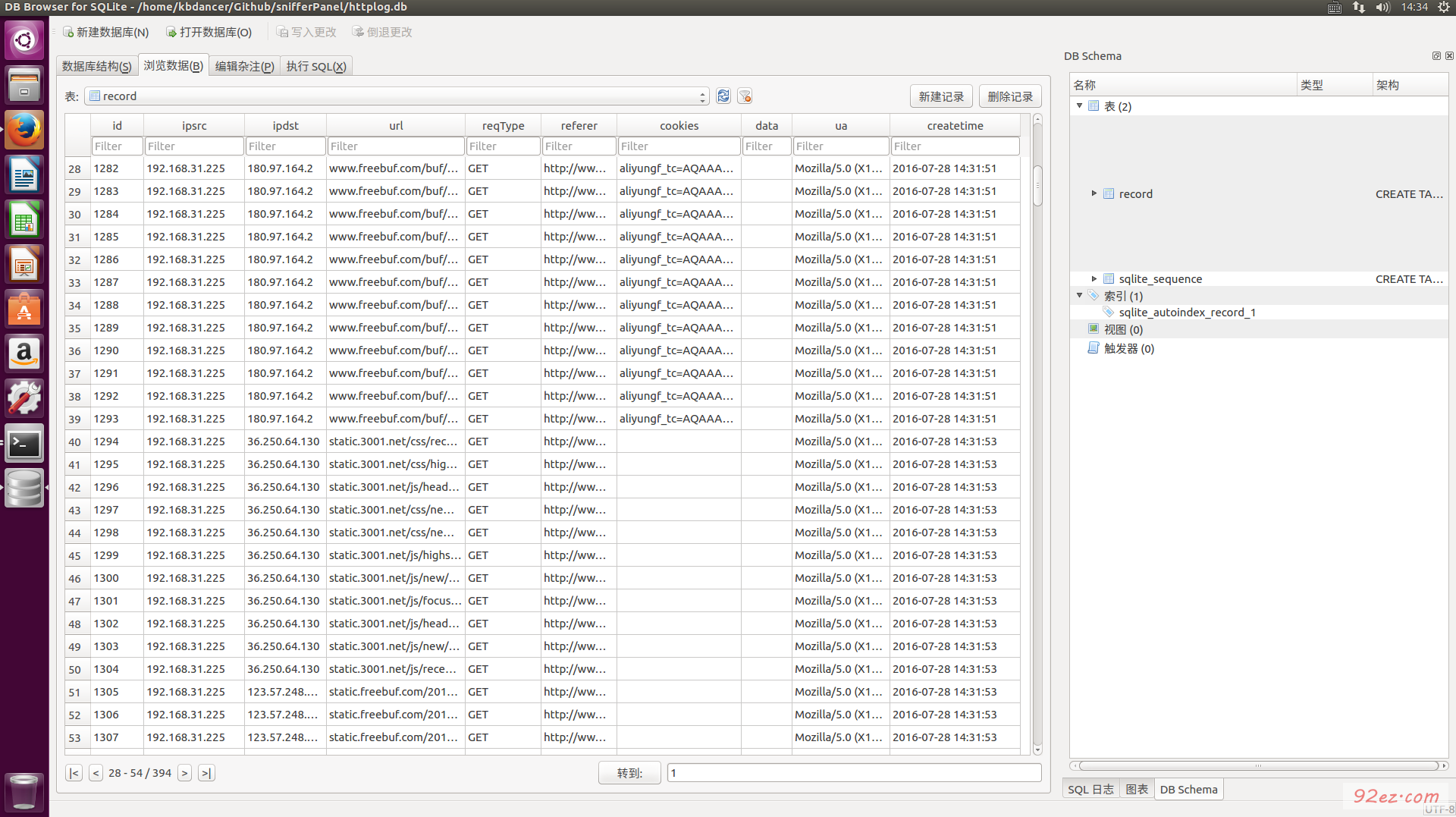Expand sqlite_sequence table in schema
The height and width of the screenshot is (817, 1456).
click(1094, 278)
